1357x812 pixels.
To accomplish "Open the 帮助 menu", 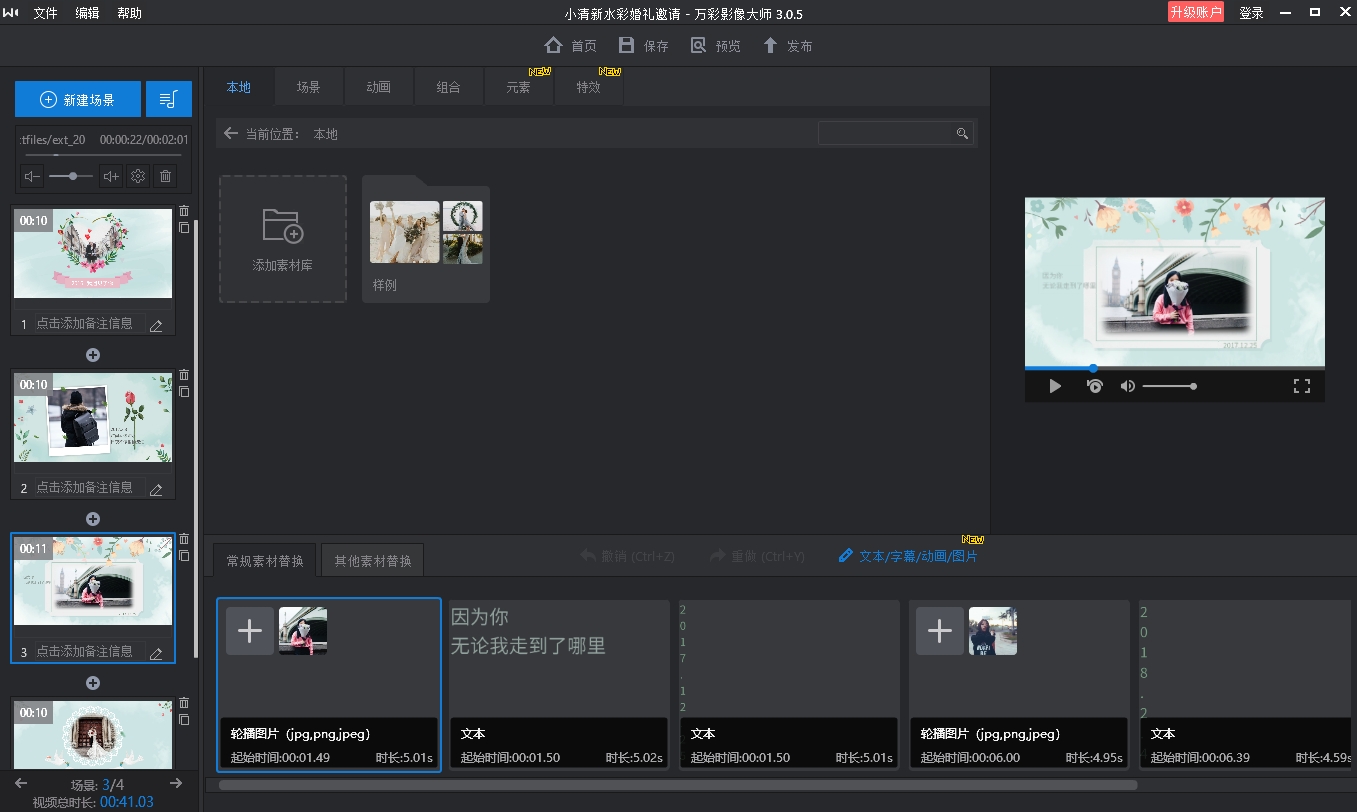I will click(130, 13).
